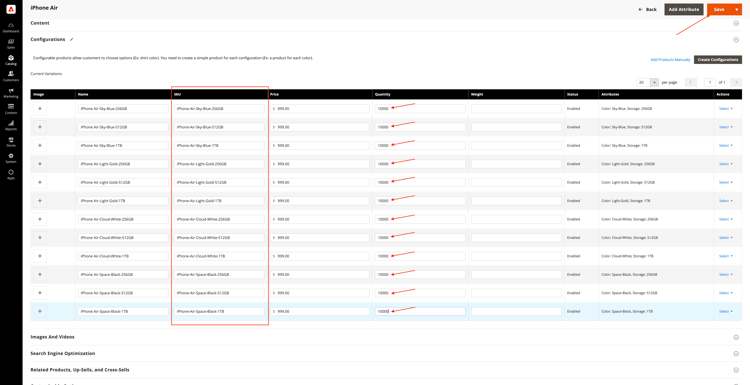Screen dimensions: 750x385
Task: Open the System sidebar menu
Action: [x=11, y=158]
